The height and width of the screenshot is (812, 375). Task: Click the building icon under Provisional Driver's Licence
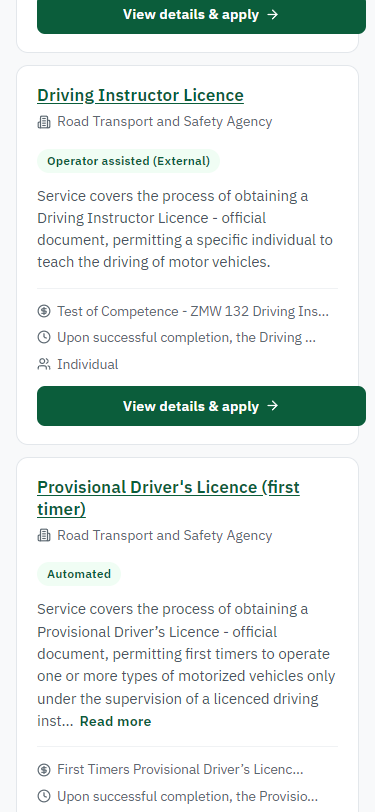coord(44,535)
